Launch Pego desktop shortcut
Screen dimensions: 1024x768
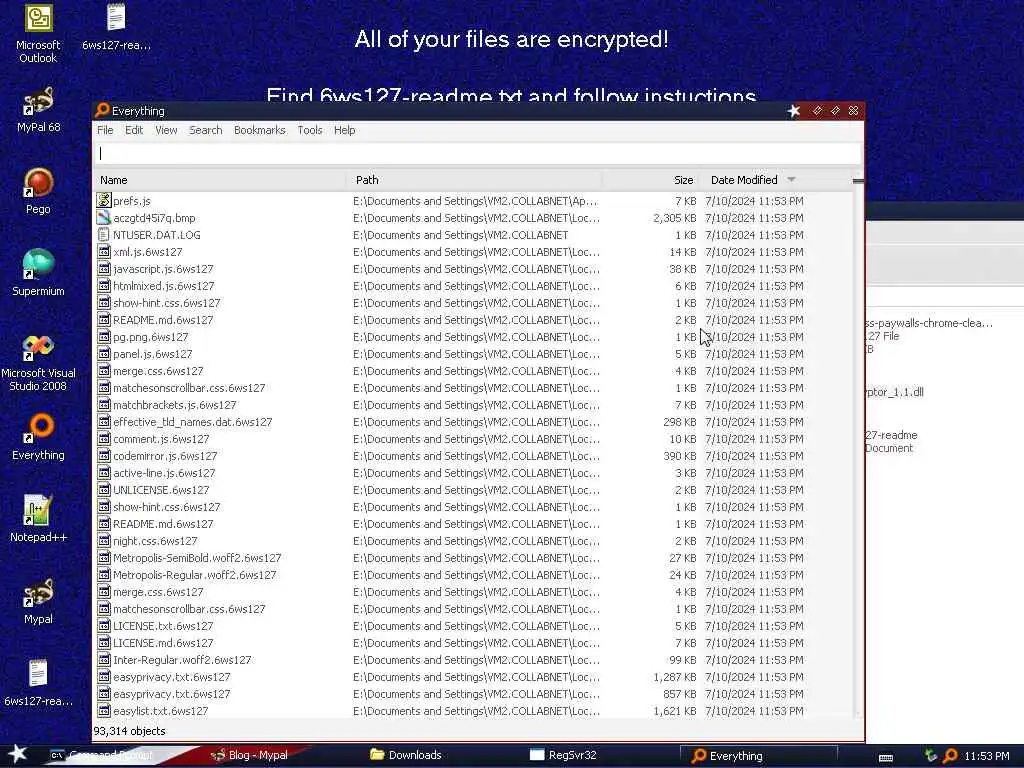(38, 191)
